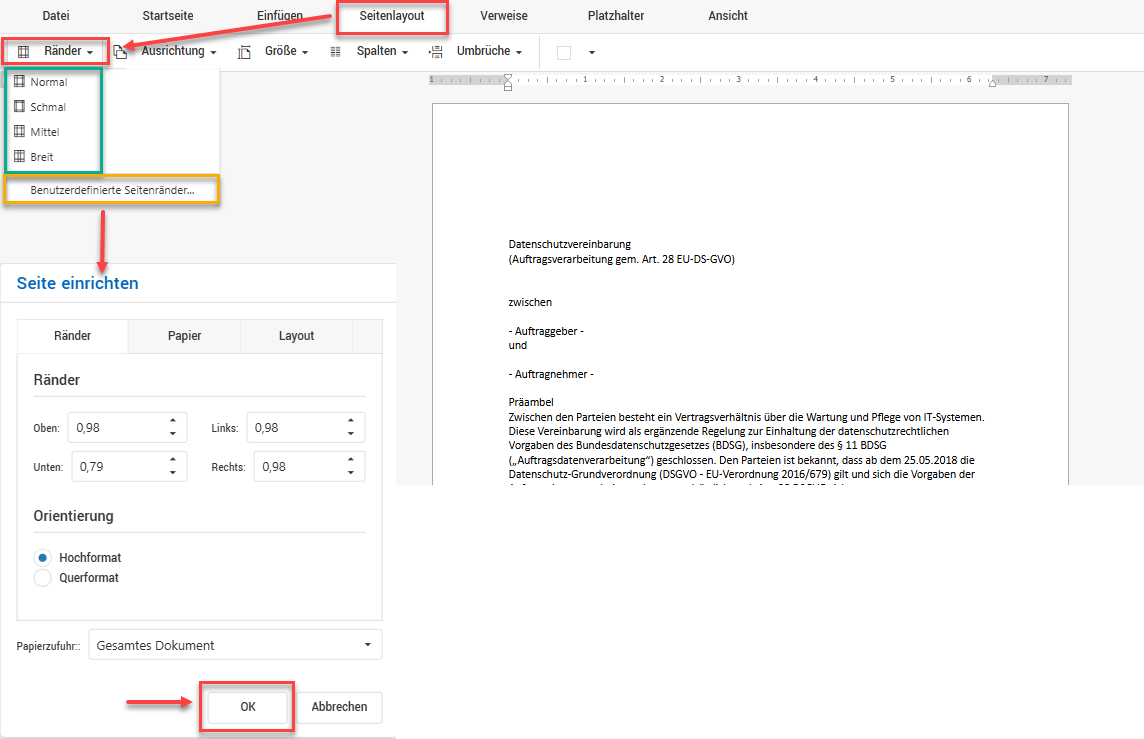Decrease the Unten margin value
1144x739 pixels.
[173, 473]
